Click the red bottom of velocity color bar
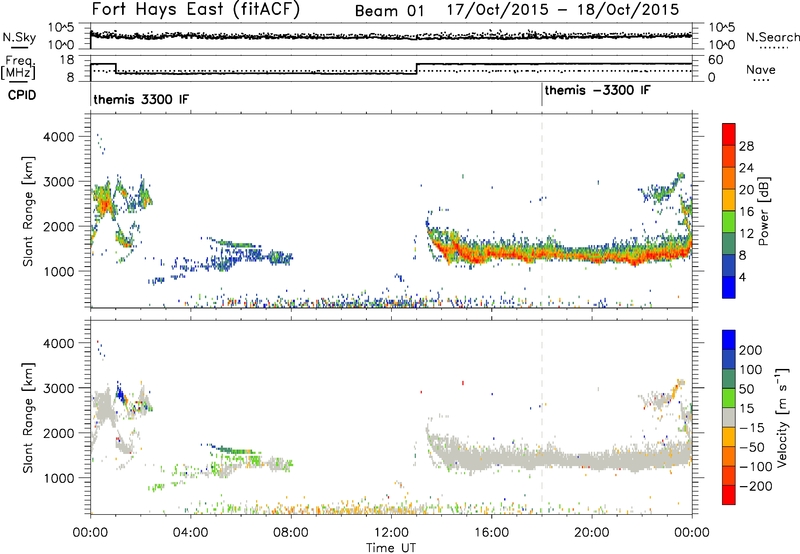The image size is (800, 554). tap(729, 495)
